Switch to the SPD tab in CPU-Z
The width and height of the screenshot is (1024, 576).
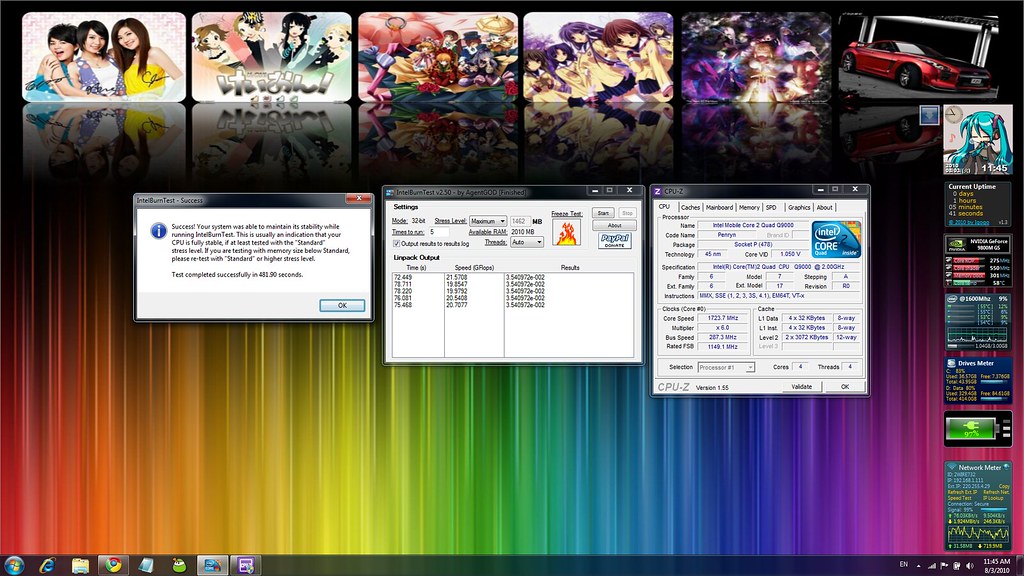pyautogui.click(x=771, y=208)
